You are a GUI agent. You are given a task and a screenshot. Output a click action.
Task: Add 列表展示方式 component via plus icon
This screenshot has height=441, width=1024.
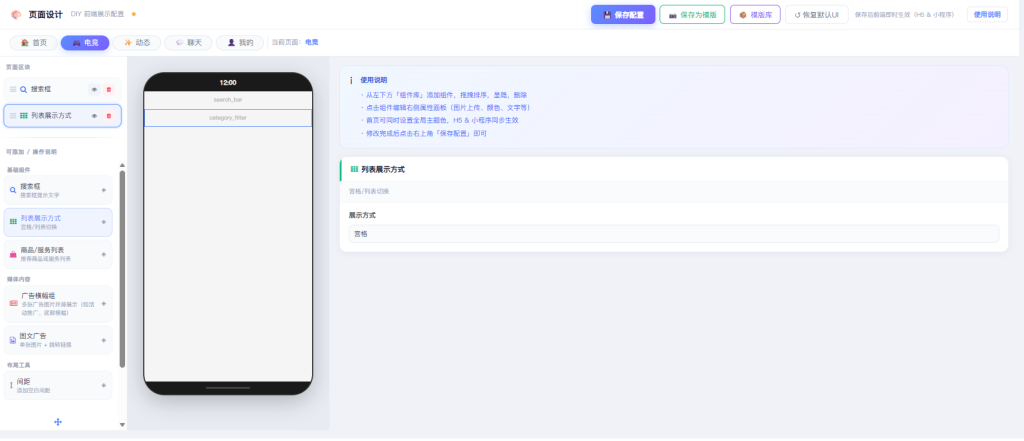point(103,222)
